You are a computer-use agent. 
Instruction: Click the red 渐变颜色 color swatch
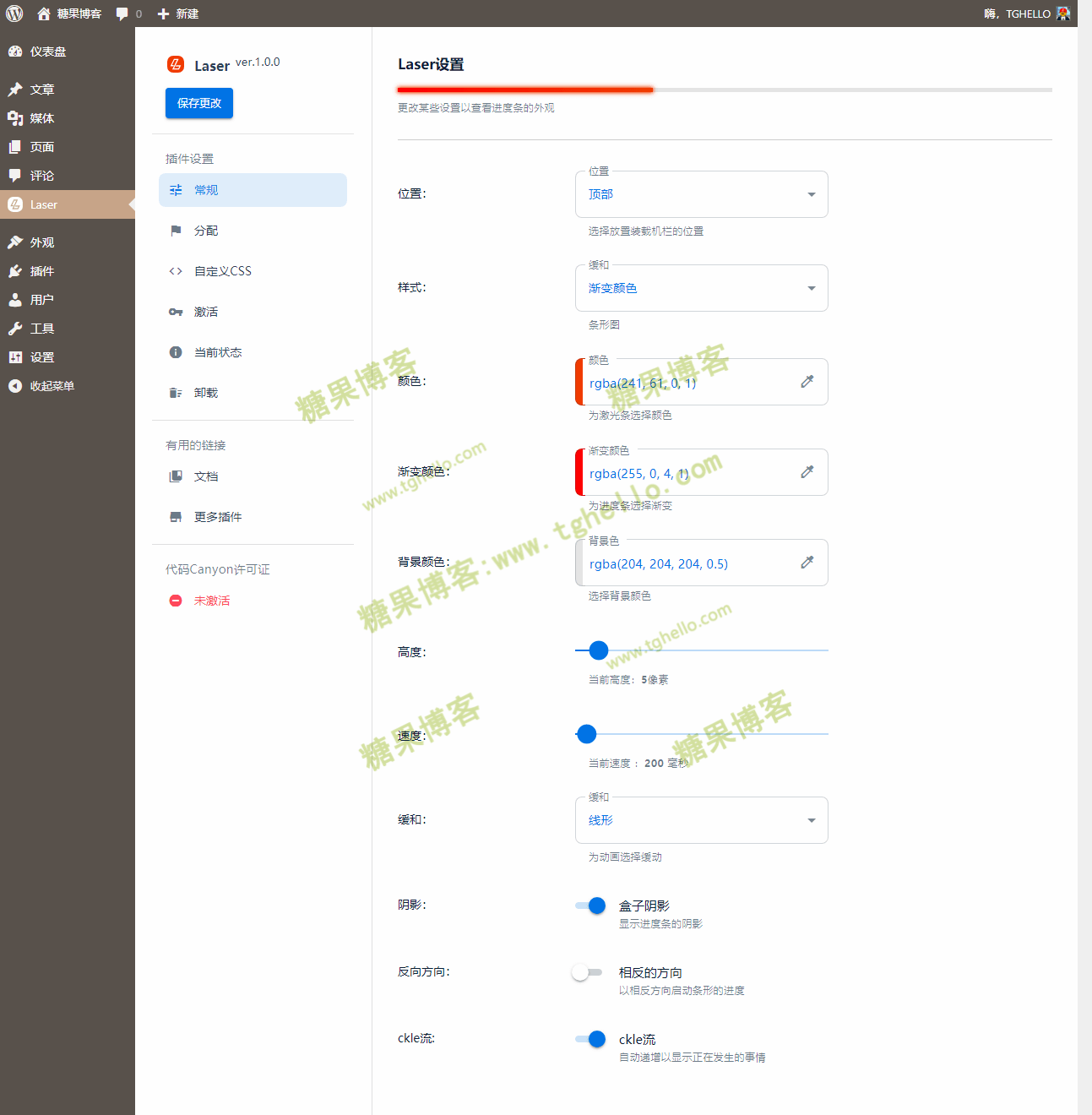click(x=579, y=472)
